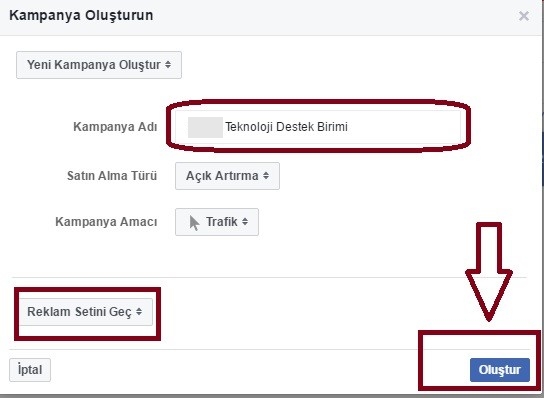544x398 pixels.
Task: Open the Yeni Kampanya Oluştur dropdown
Action: (x=99, y=65)
